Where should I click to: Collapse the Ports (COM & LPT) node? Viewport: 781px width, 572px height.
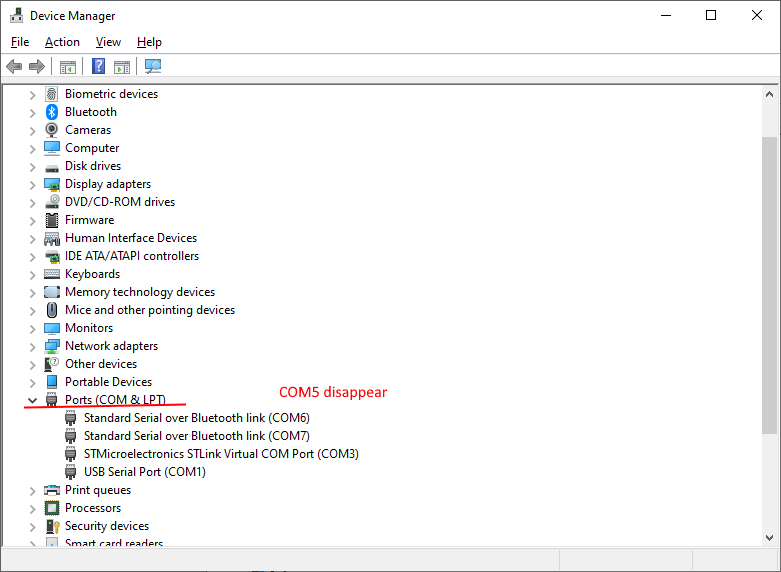pos(32,400)
